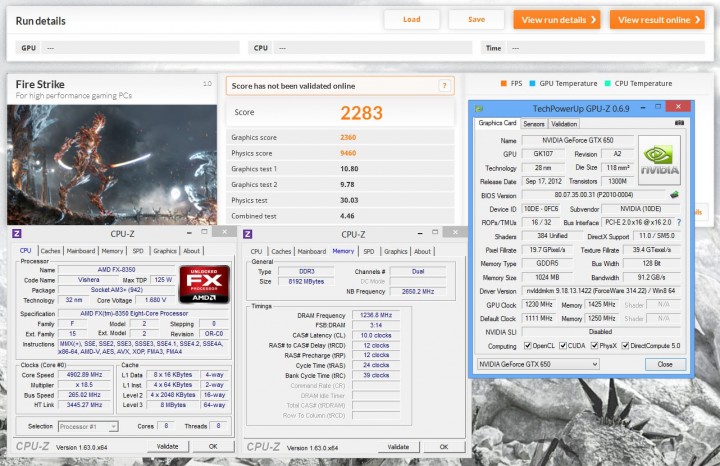Click the blue GPU Temperature legend swatch
The width and height of the screenshot is (720, 466).
(532, 83)
